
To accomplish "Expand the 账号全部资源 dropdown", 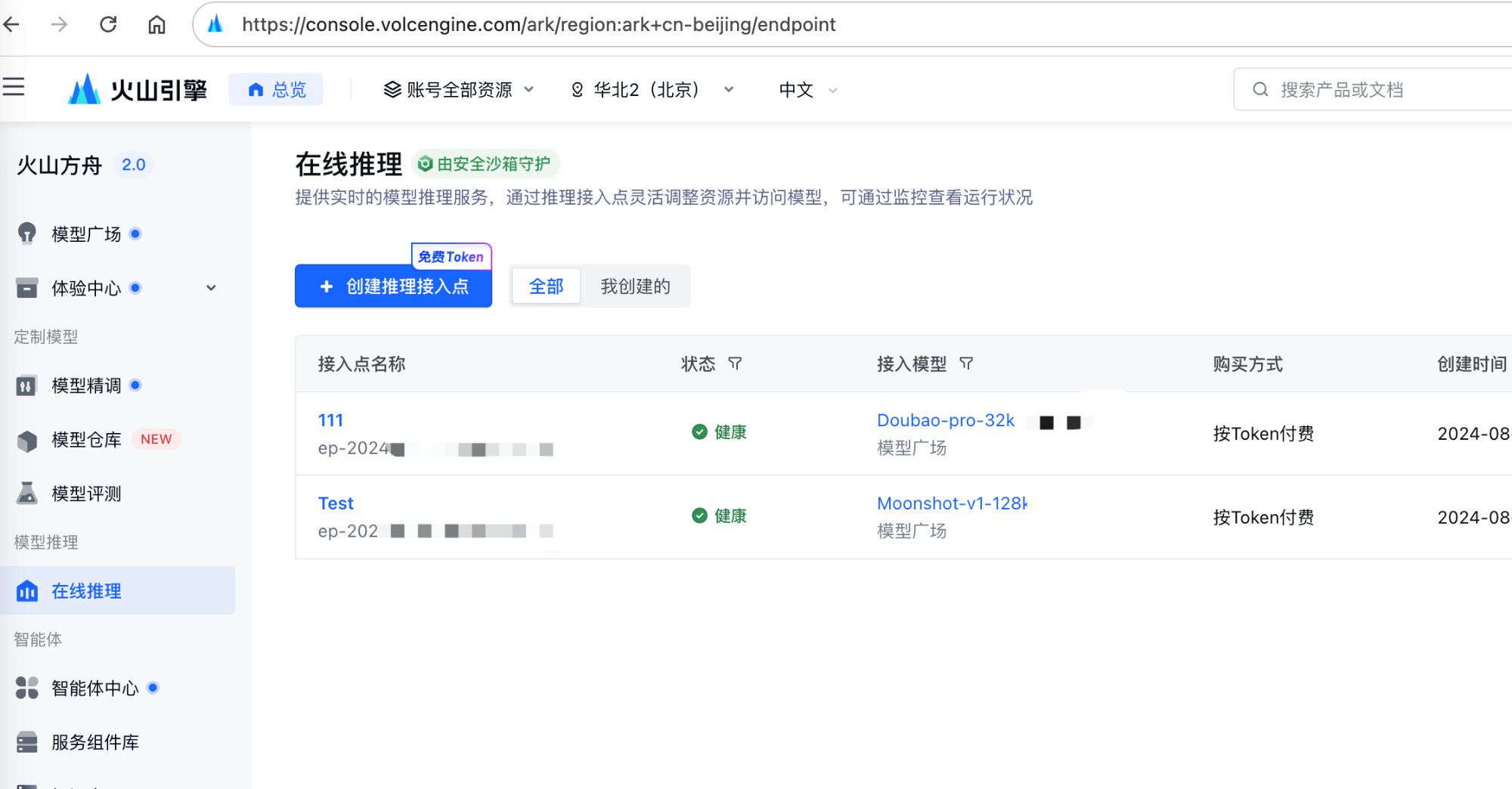I will tap(459, 90).
